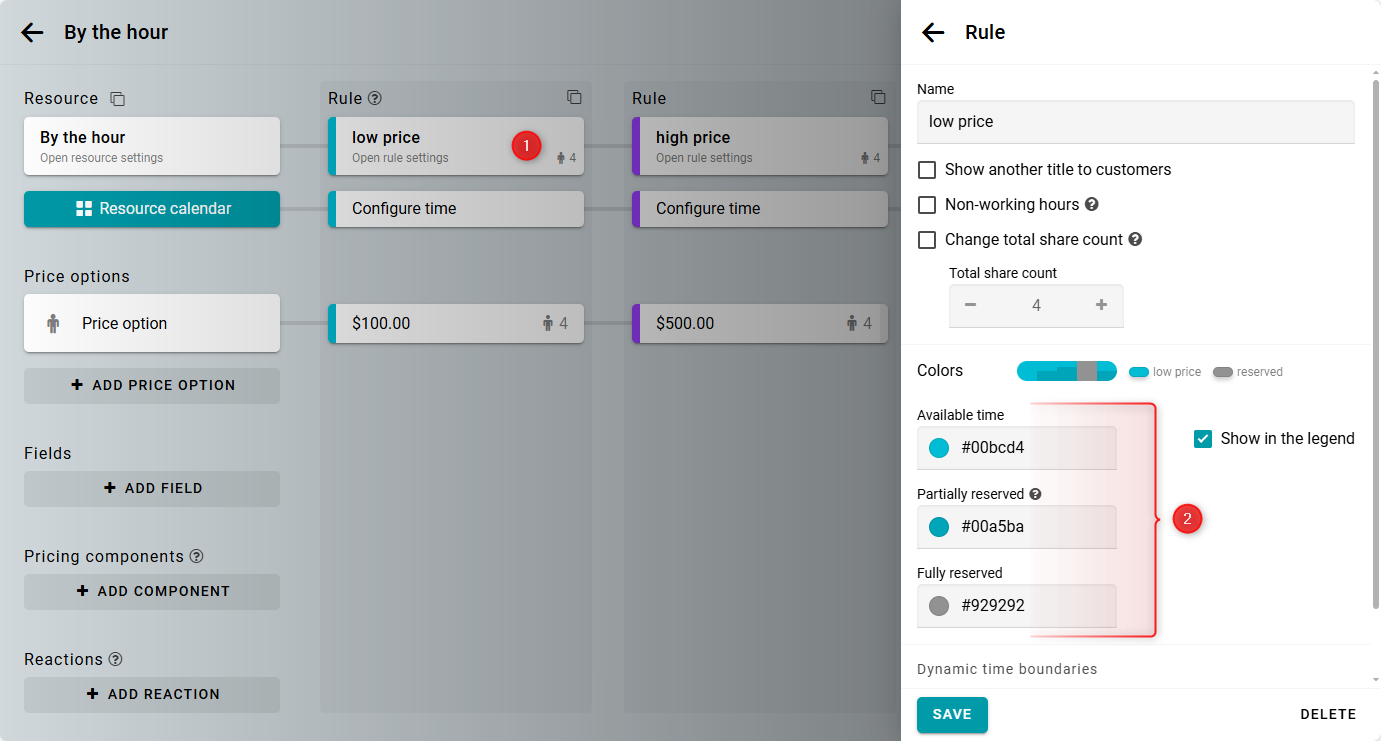Check the Non-working hours option
The height and width of the screenshot is (741, 1381).
[x=927, y=205]
